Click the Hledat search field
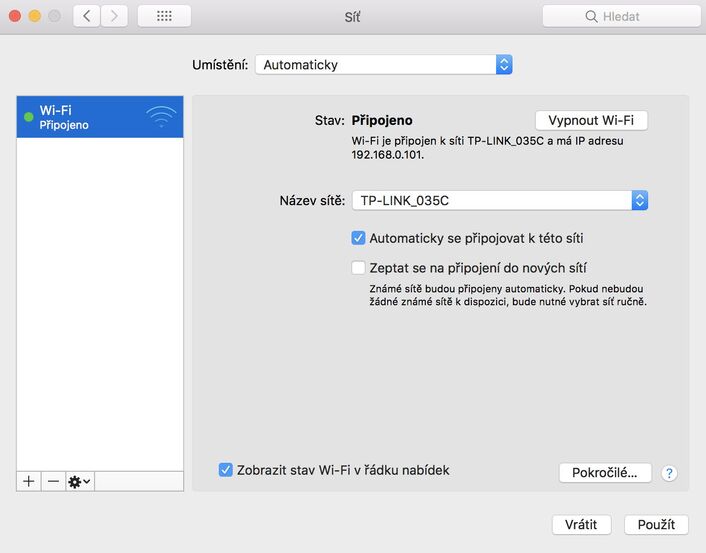 [621, 16]
